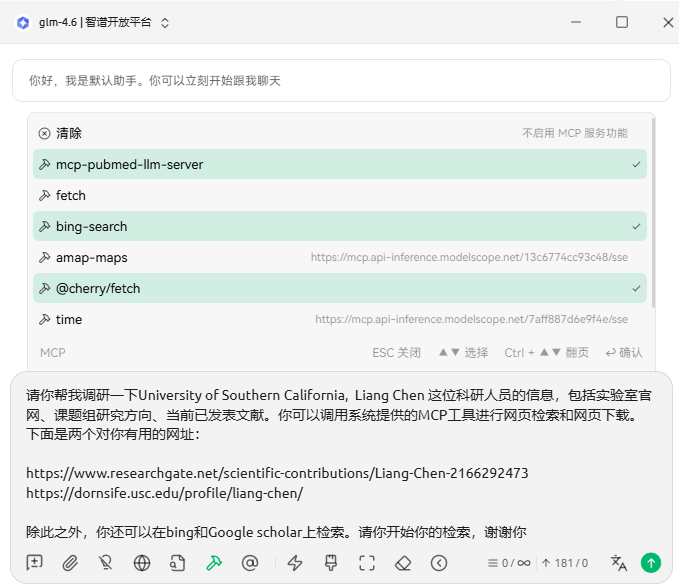Click the circled left chevron collapse icon
The height and width of the screenshot is (588, 679).
click(x=439, y=563)
